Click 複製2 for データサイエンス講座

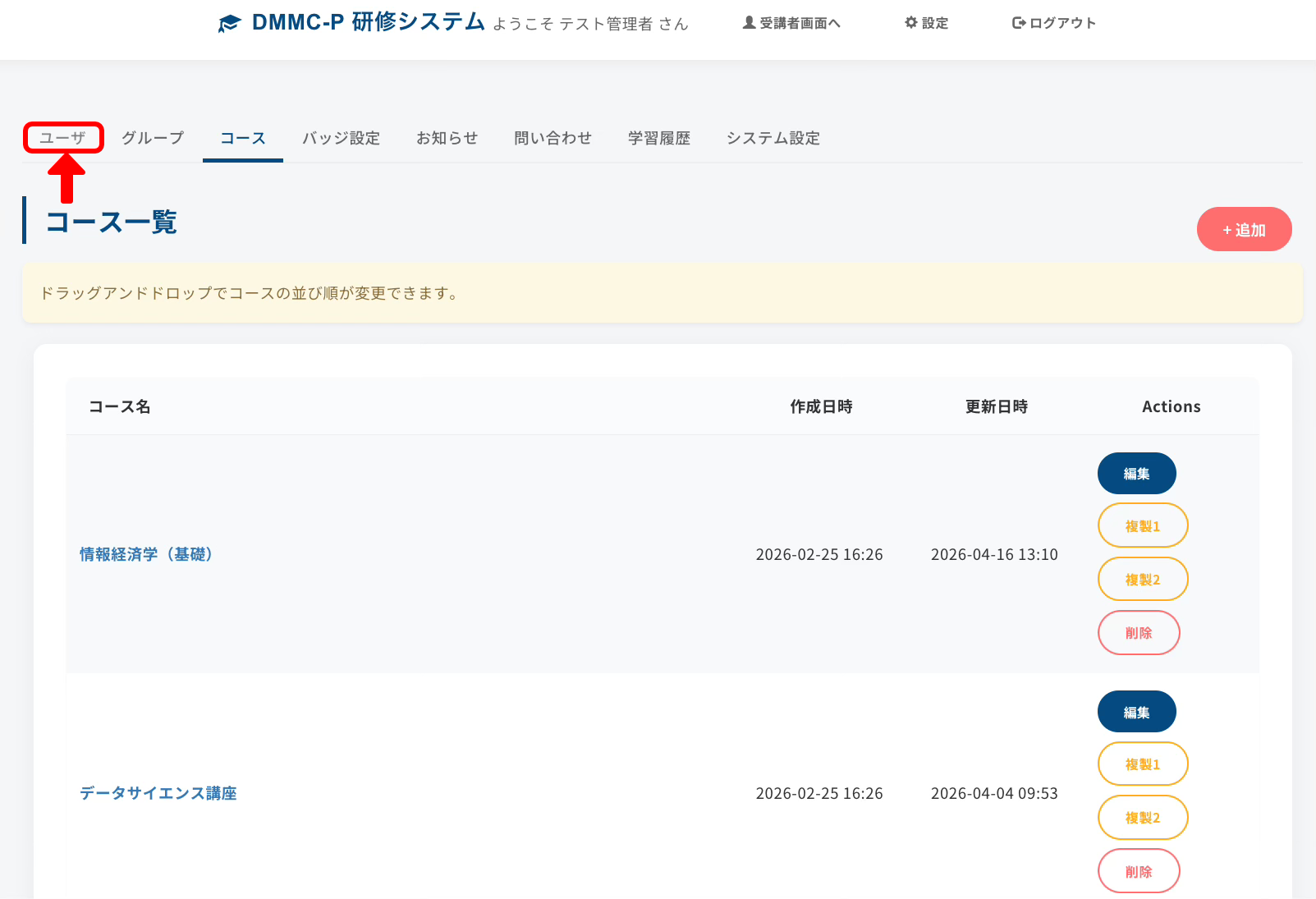(1142, 818)
